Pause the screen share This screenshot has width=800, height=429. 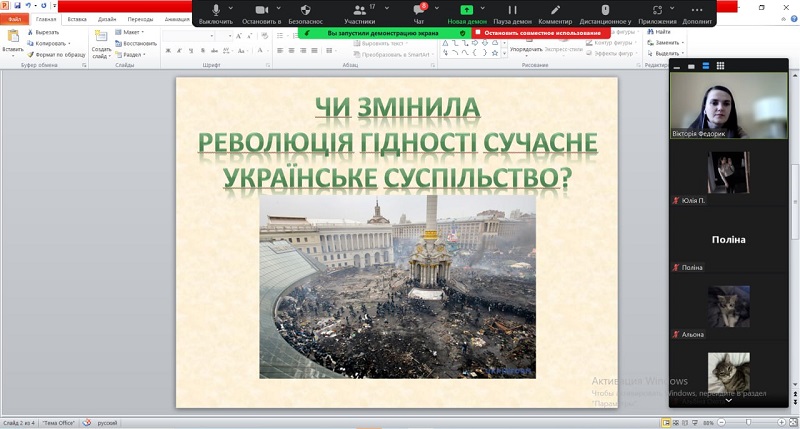pyautogui.click(x=513, y=11)
